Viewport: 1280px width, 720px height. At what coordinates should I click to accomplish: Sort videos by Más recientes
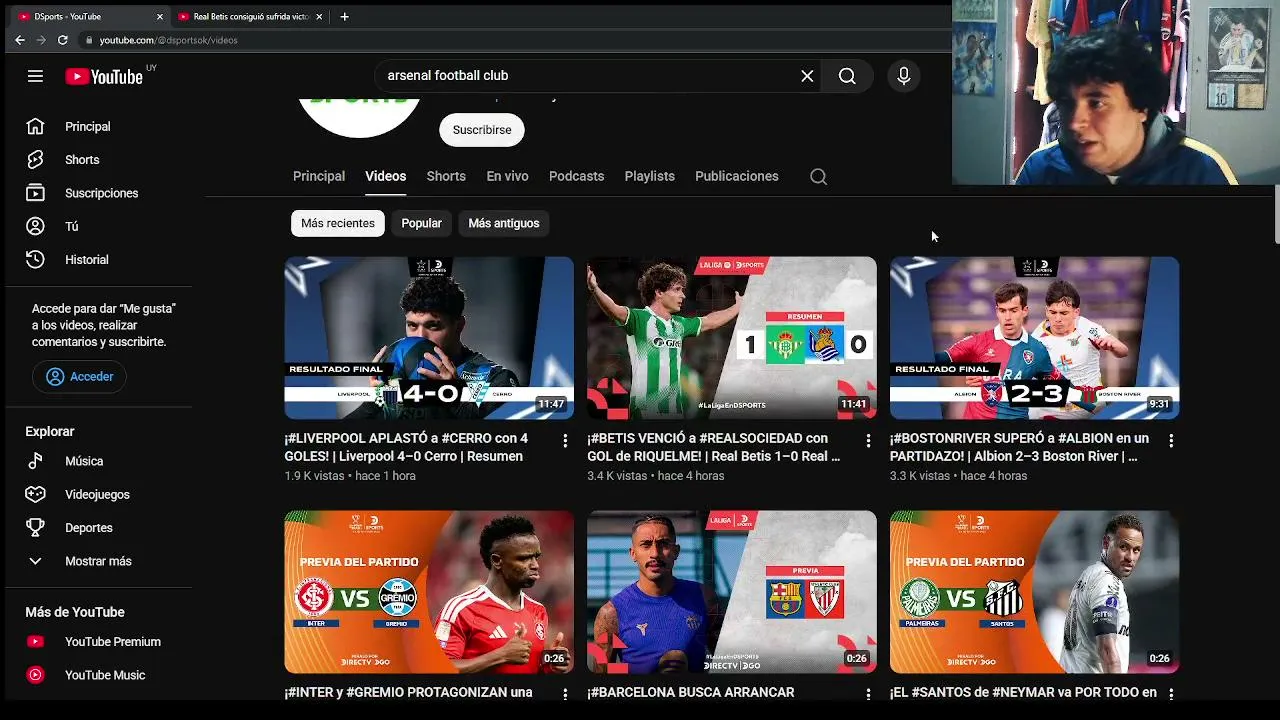tap(338, 223)
